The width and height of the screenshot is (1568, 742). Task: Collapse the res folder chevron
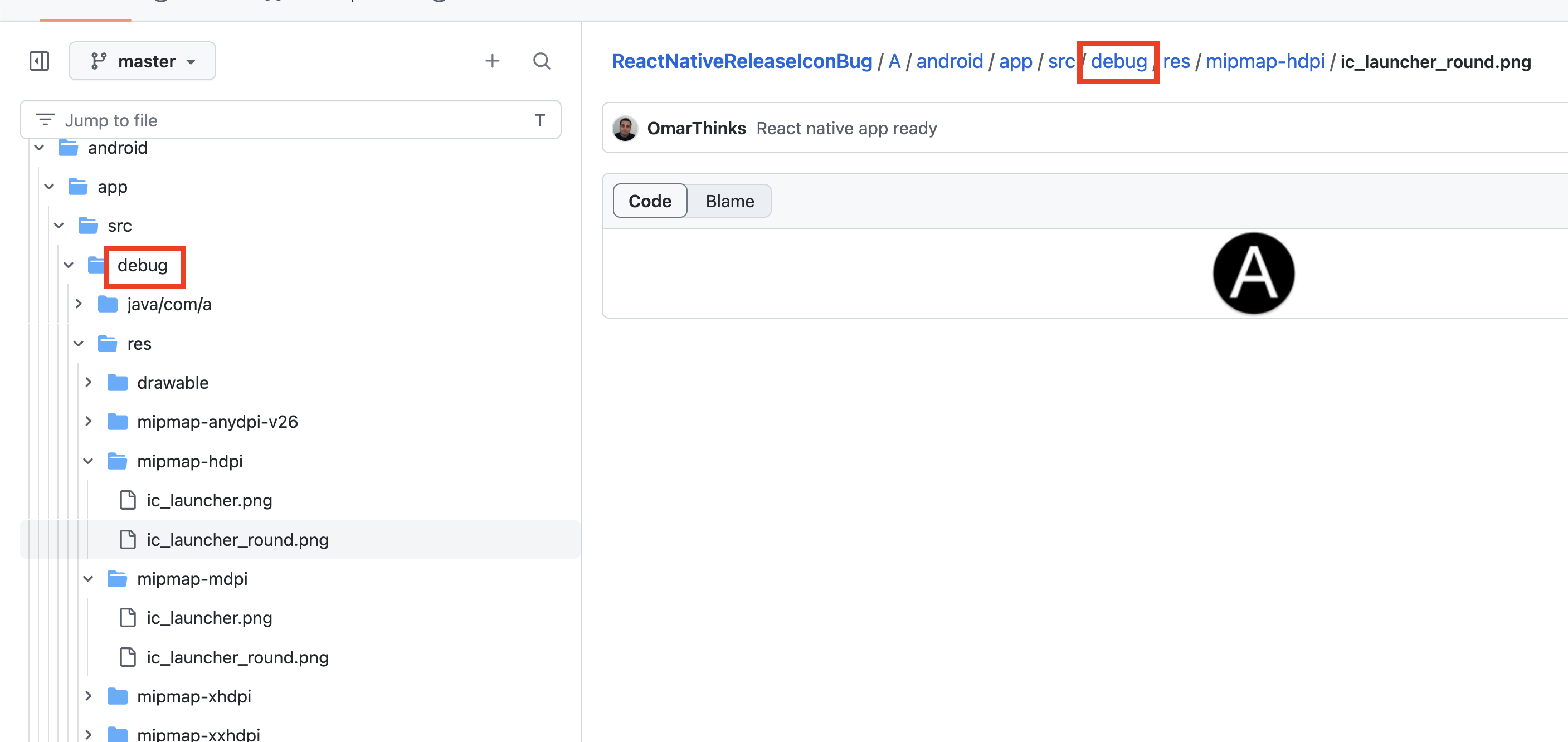[x=78, y=343]
